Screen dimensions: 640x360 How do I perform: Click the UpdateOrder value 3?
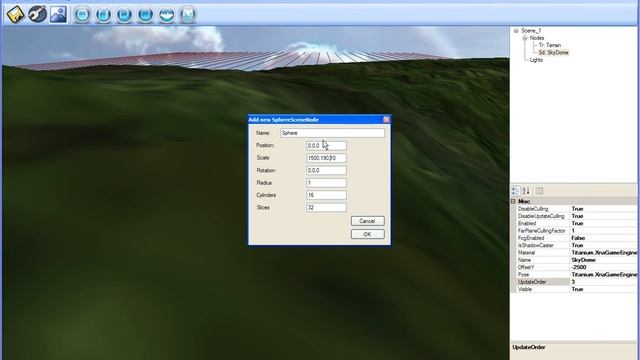click(603, 282)
